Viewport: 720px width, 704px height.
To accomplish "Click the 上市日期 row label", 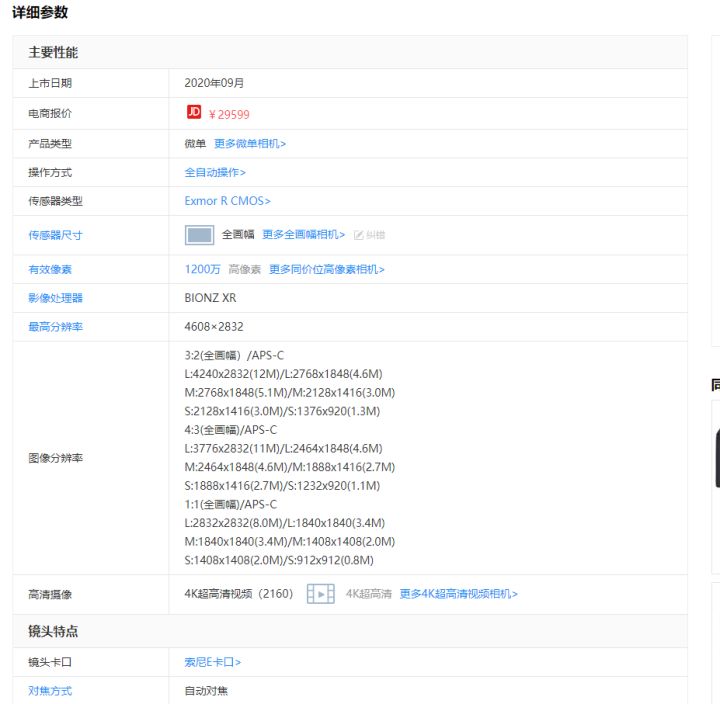I will [x=50, y=83].
